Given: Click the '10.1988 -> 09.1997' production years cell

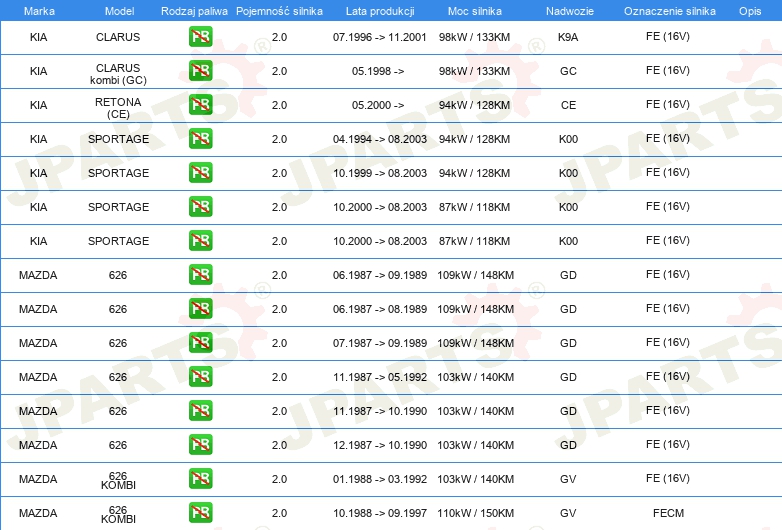Looking at the screenshot, I should pyautogui.click(x=380, y=513).
